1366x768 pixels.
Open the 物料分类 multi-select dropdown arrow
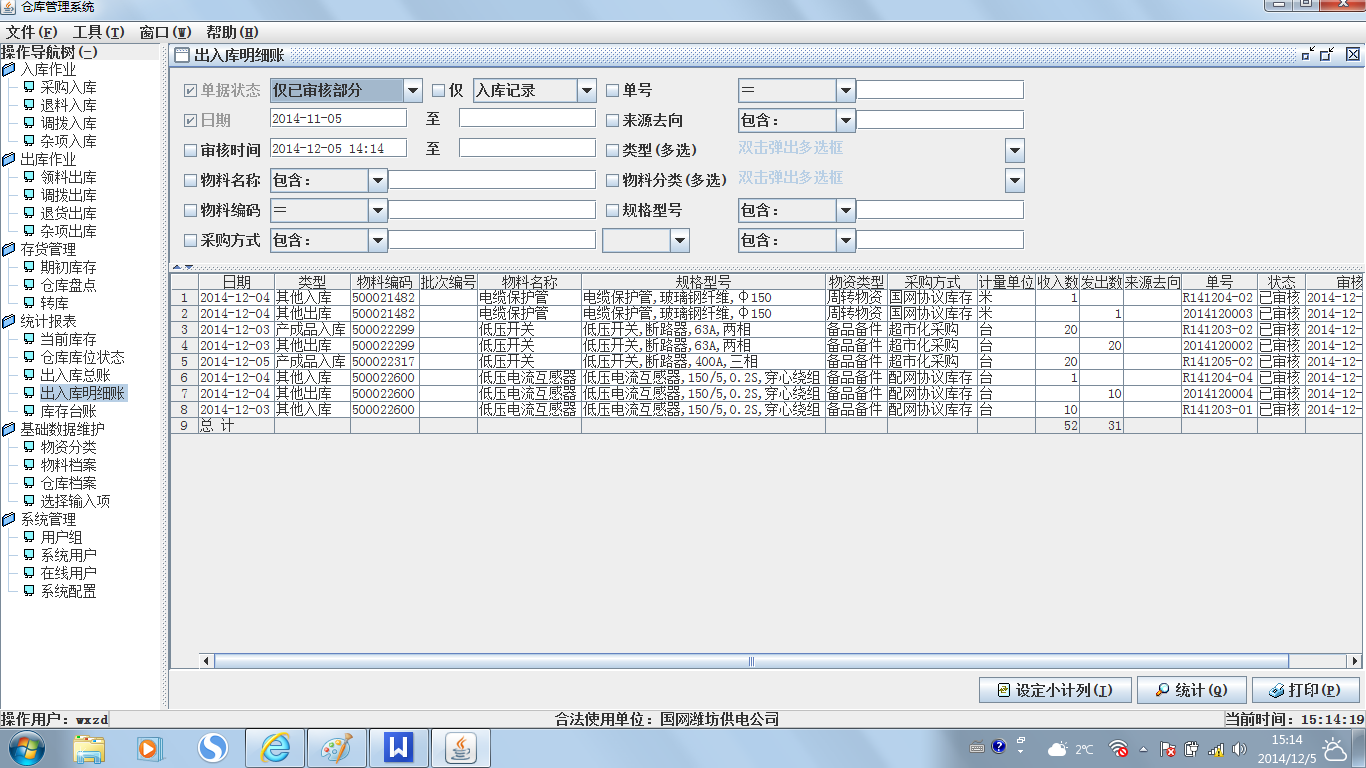coord(1015,181)
